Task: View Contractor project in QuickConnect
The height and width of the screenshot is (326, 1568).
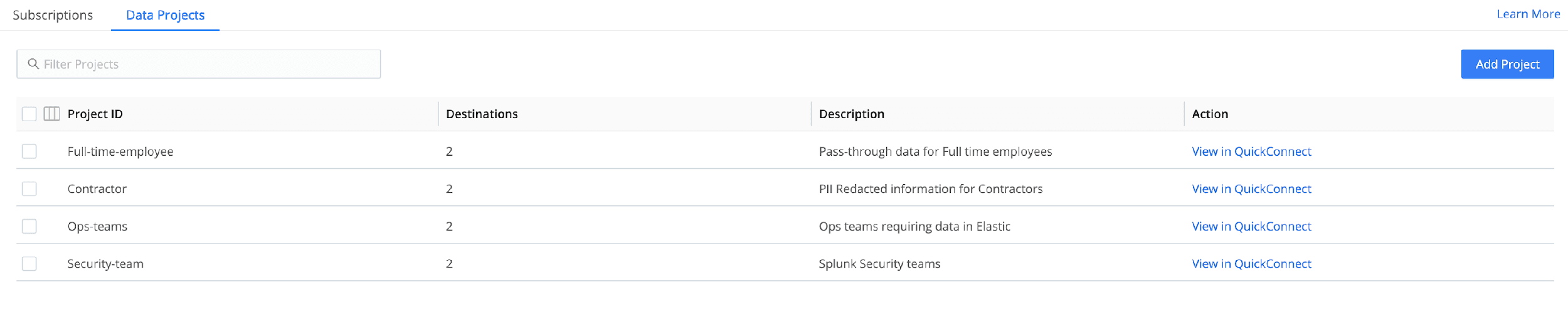Action: tap(1251, 189)
